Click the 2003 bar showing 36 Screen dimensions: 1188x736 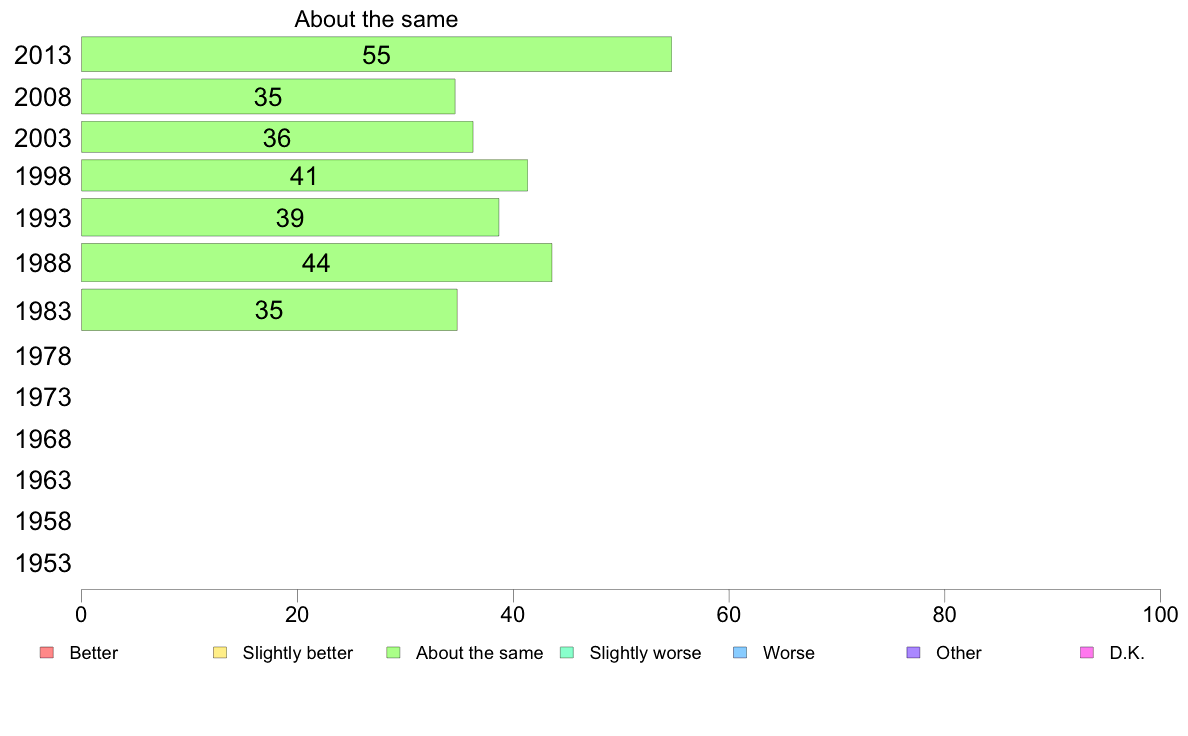pyautogui.click(x=277, y=137)
